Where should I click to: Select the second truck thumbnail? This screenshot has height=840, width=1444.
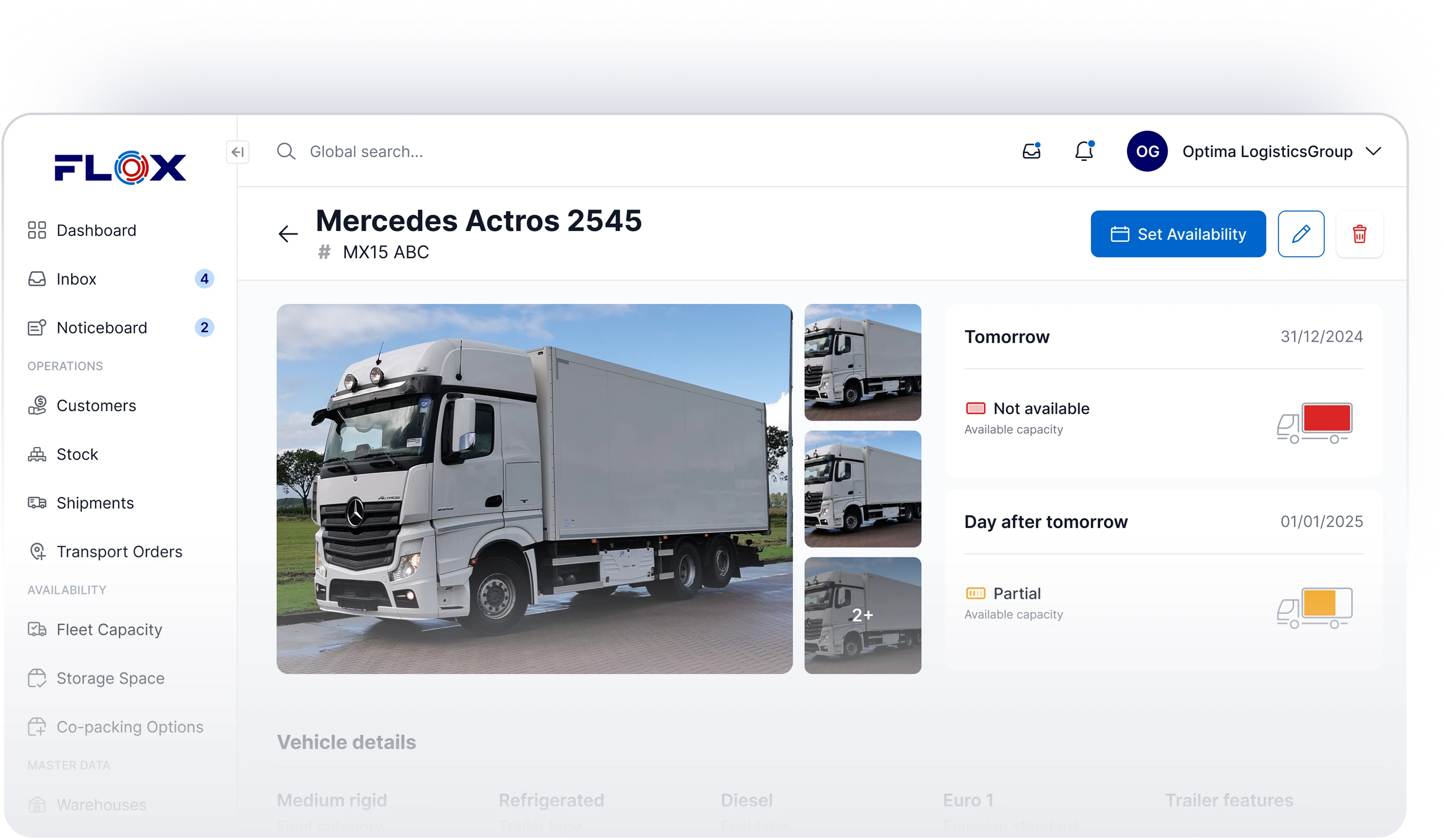(863, 489)
